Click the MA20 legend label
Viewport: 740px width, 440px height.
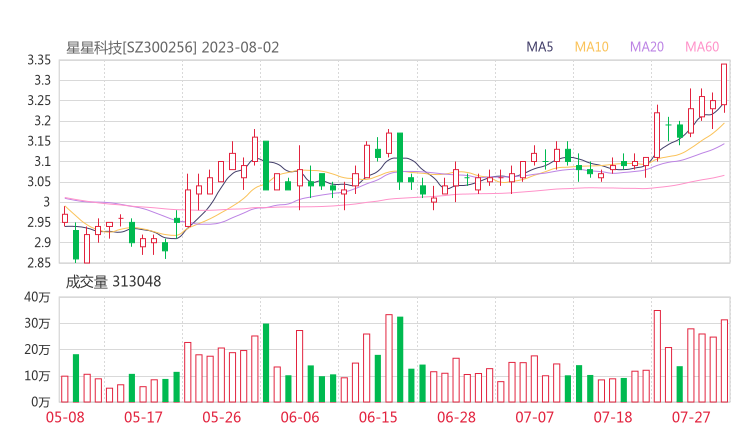point(647,47)
